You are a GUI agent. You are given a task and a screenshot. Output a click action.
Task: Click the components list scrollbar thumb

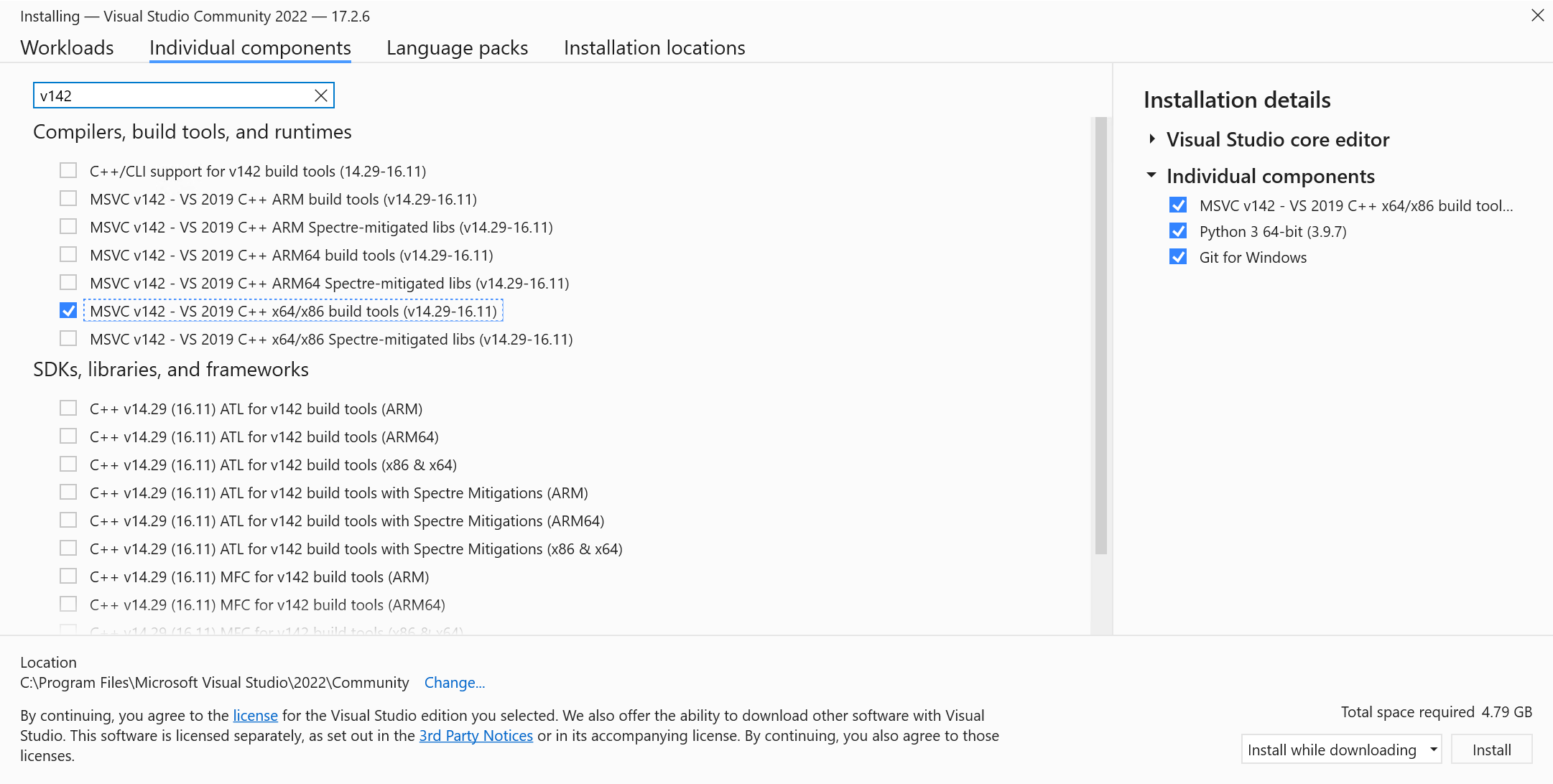1100,336
